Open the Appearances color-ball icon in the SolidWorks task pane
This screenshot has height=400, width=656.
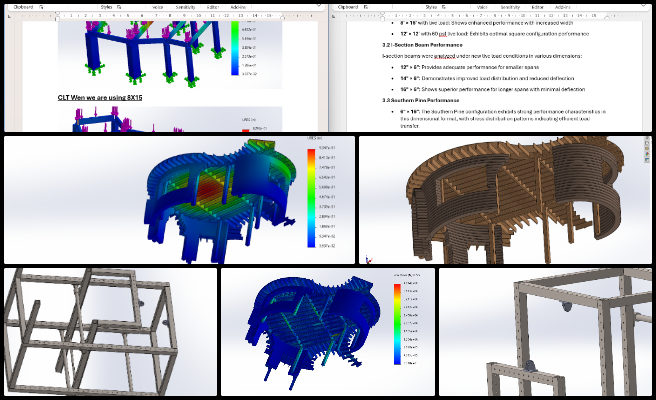[647, 154]
